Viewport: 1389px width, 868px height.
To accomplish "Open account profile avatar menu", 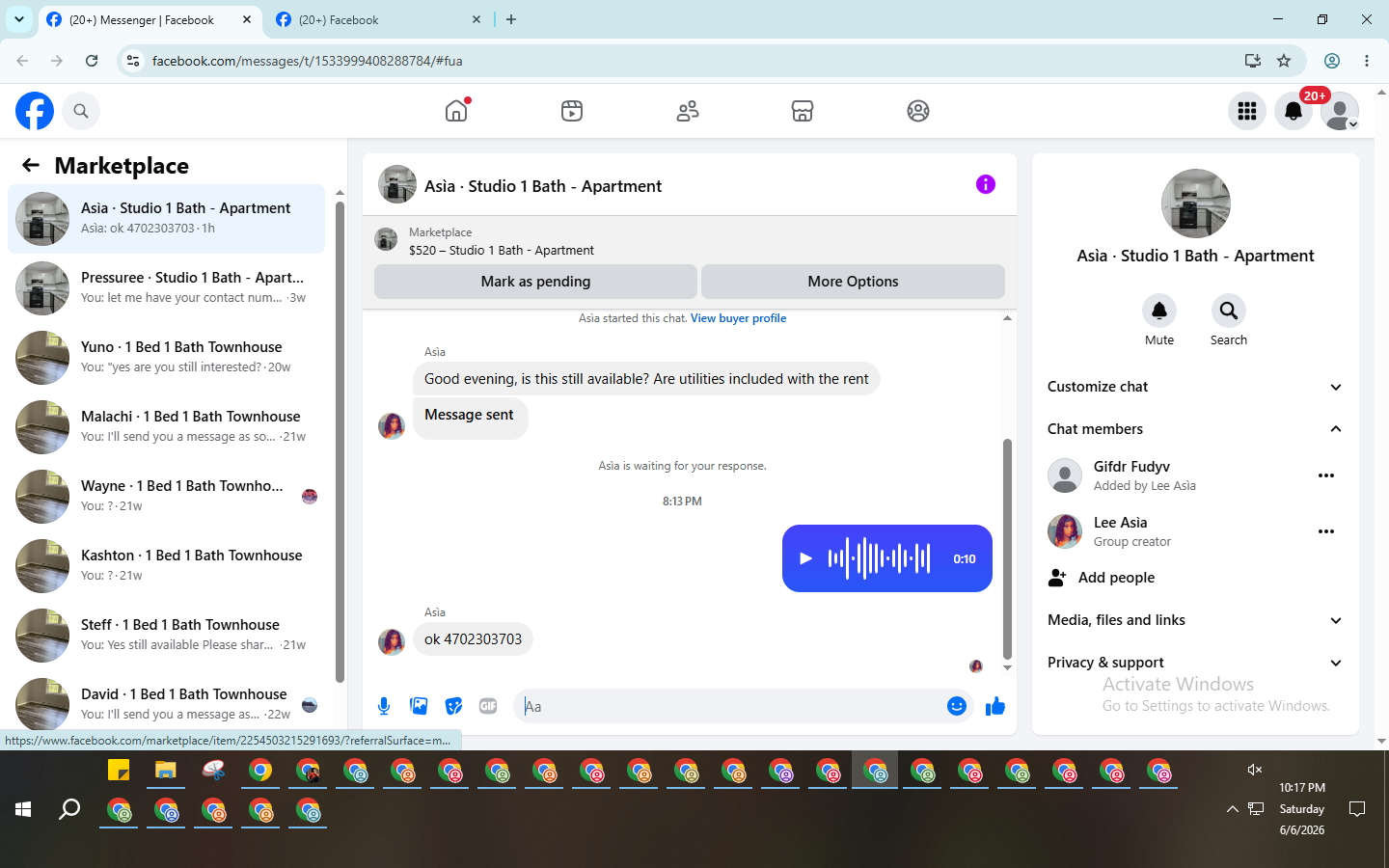I will 1340,111.
